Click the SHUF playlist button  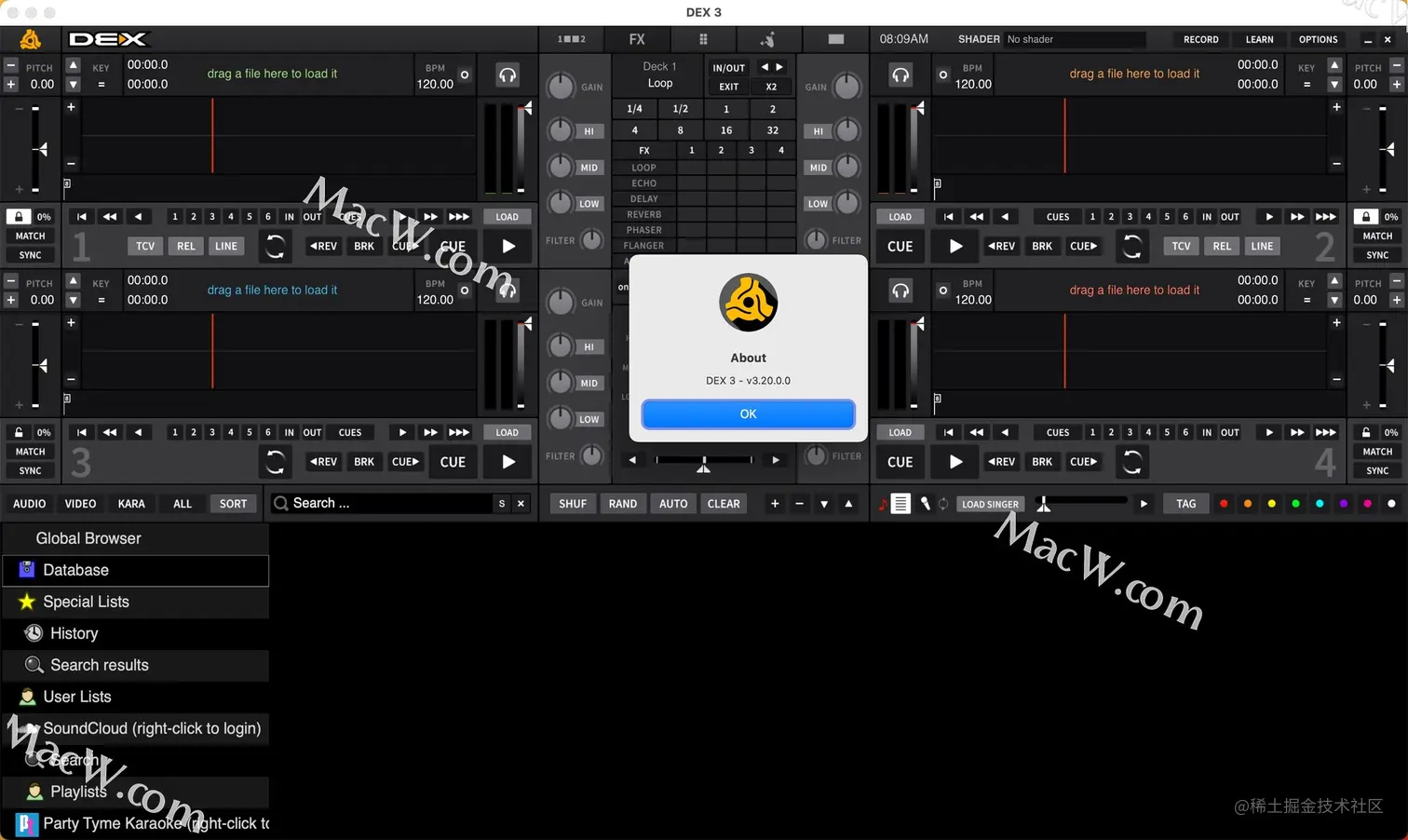coord(573,504)
